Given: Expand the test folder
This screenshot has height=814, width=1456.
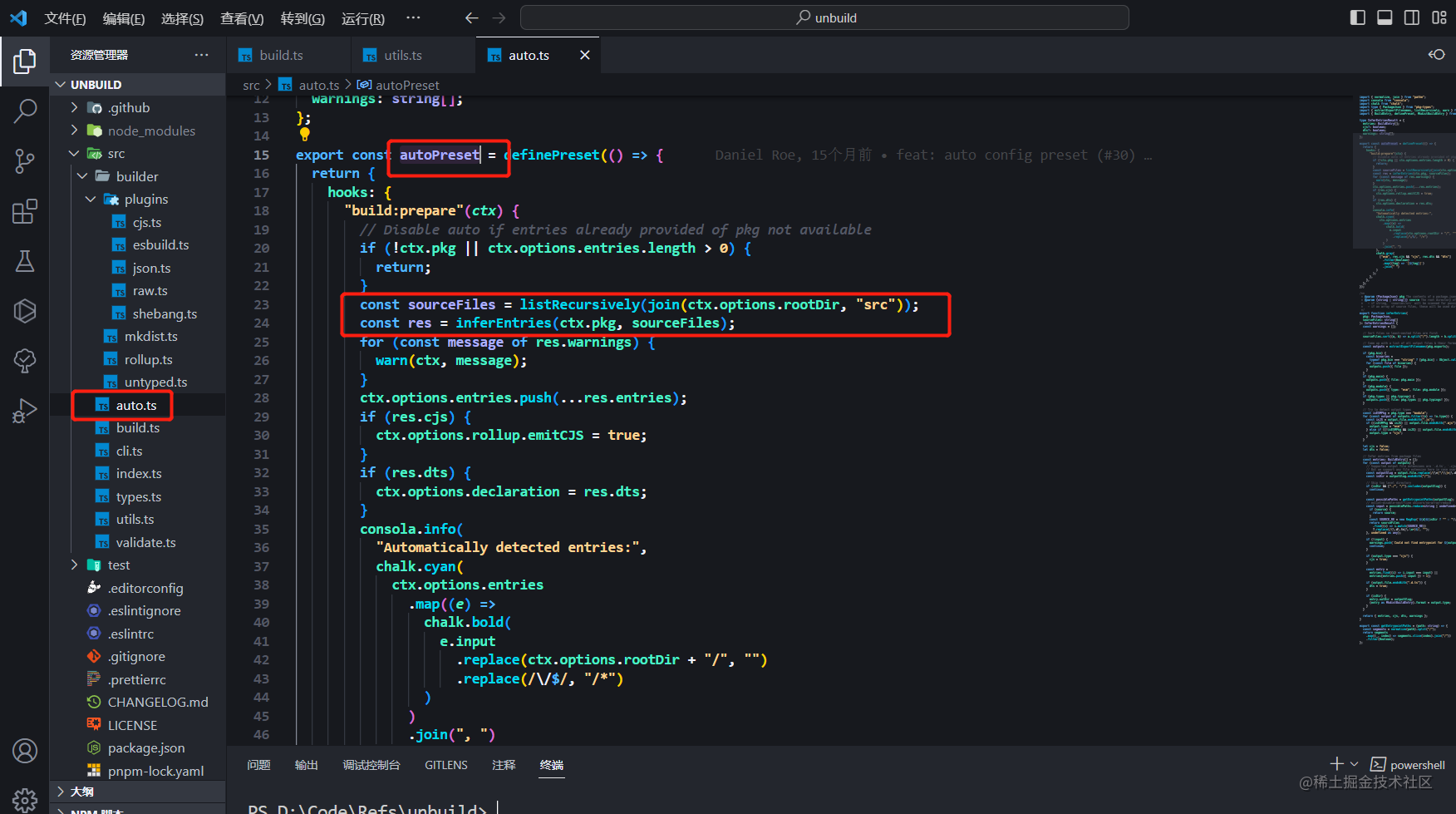Looking at the screenshot, I should (138, 565).
